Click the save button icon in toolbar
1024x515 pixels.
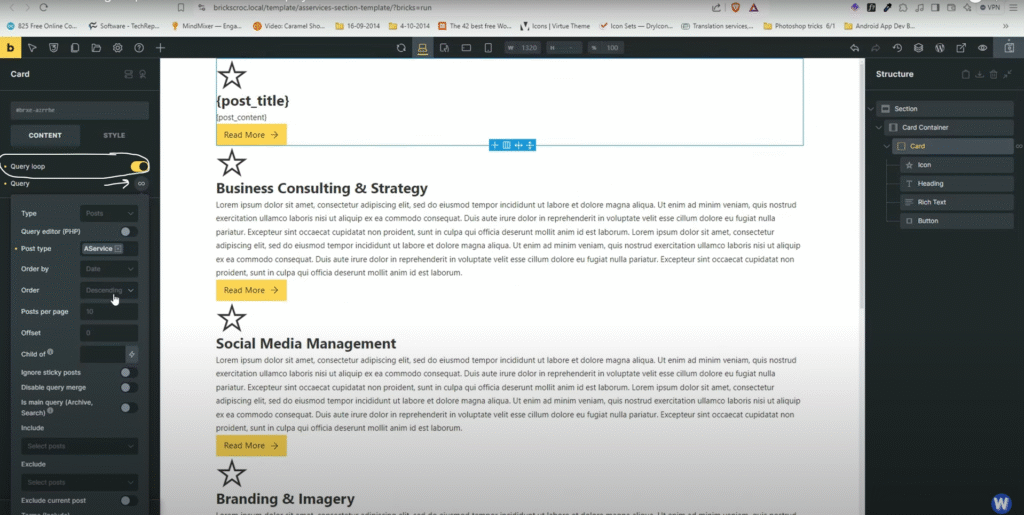[1008, 48]
